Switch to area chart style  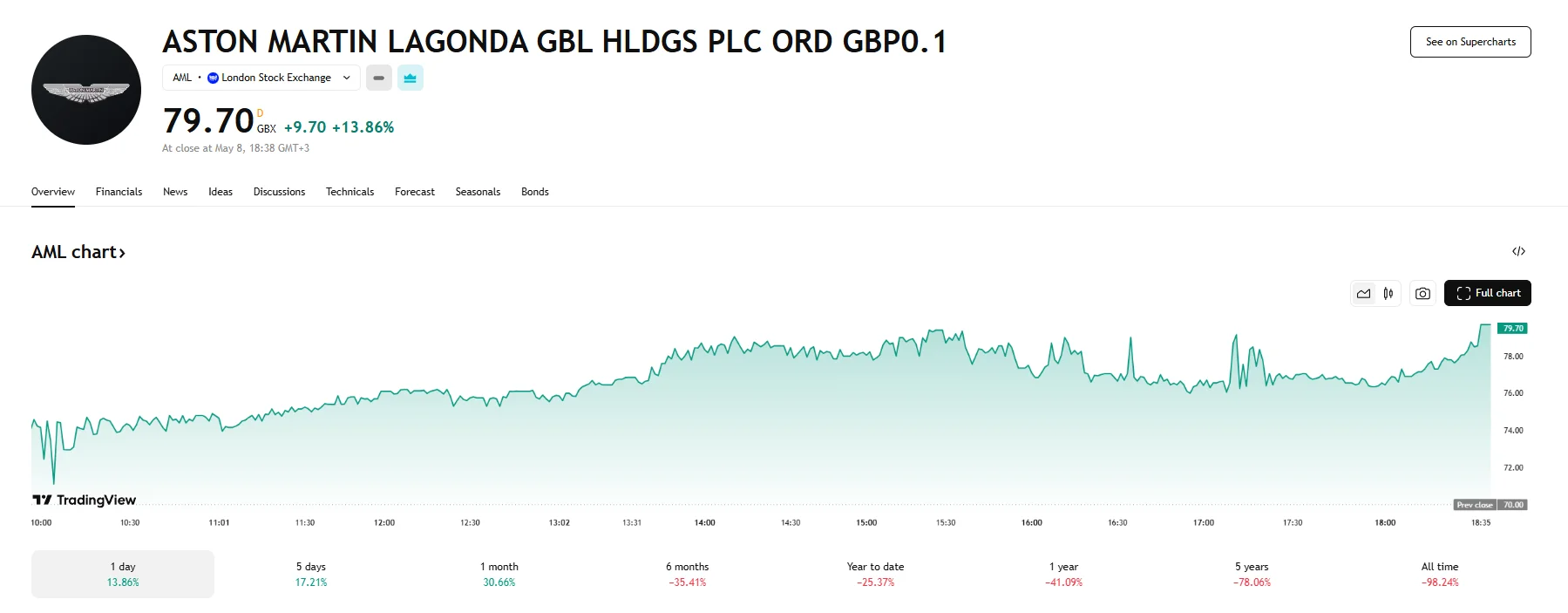(1364, 294)
